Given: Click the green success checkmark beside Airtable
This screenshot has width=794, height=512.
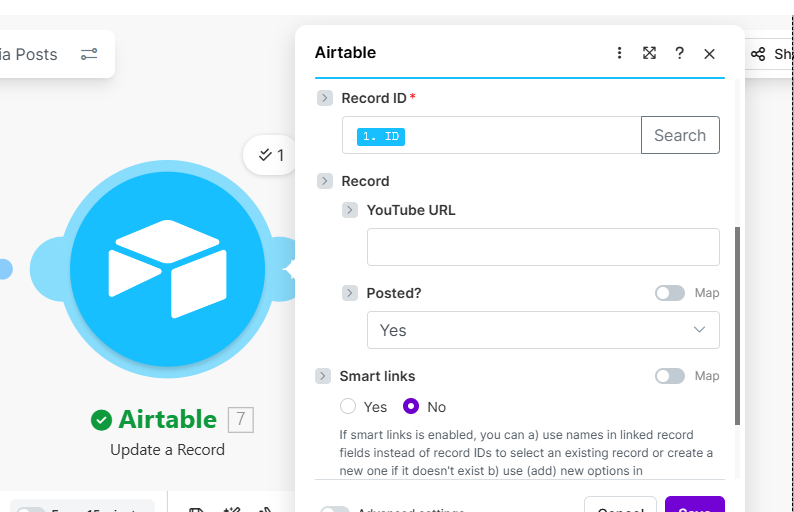Looking at the screenshot, I should pyautogui.click(x=101, y=420).
